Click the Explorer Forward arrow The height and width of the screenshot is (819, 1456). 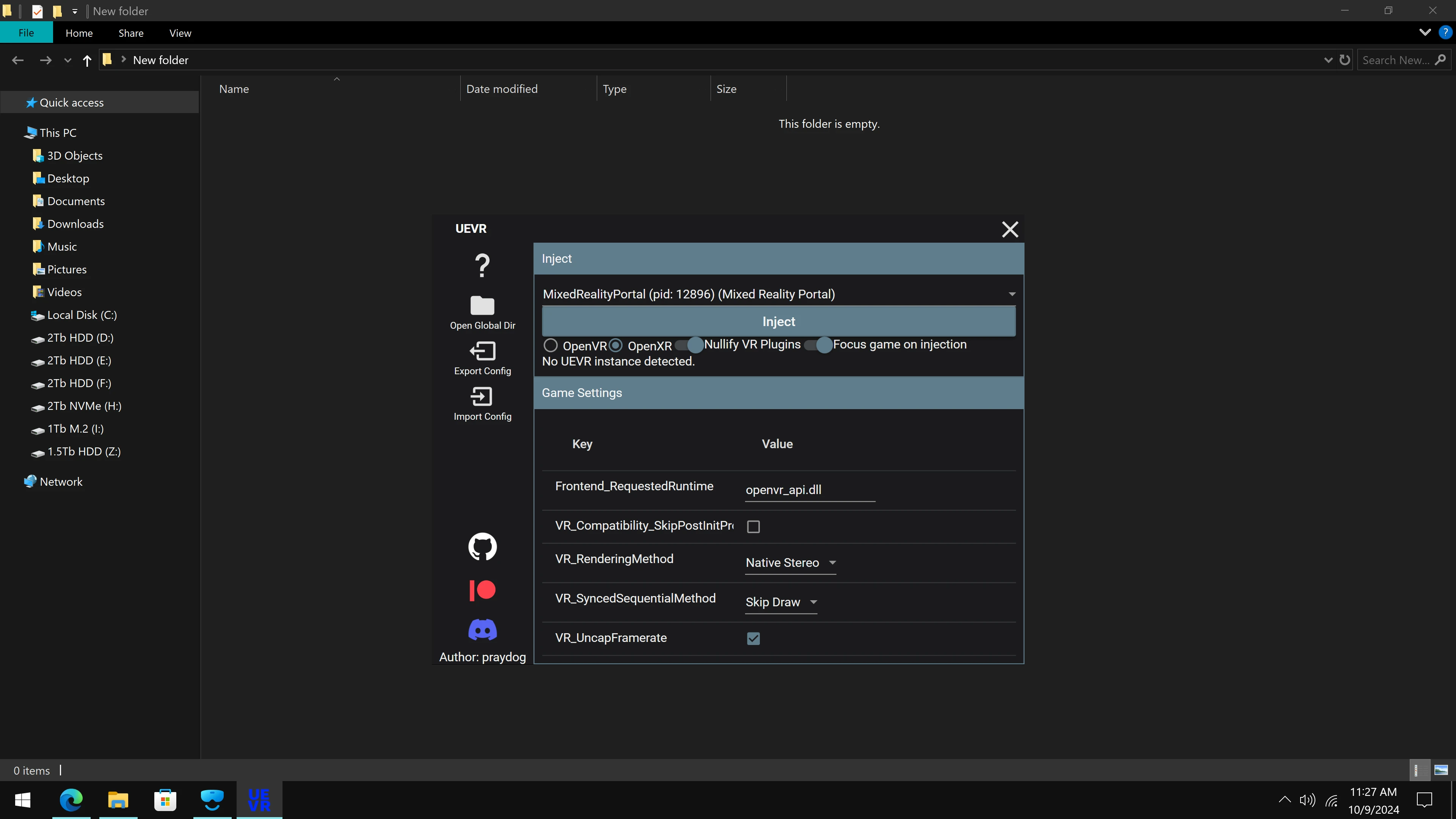(x=46, y=60)
